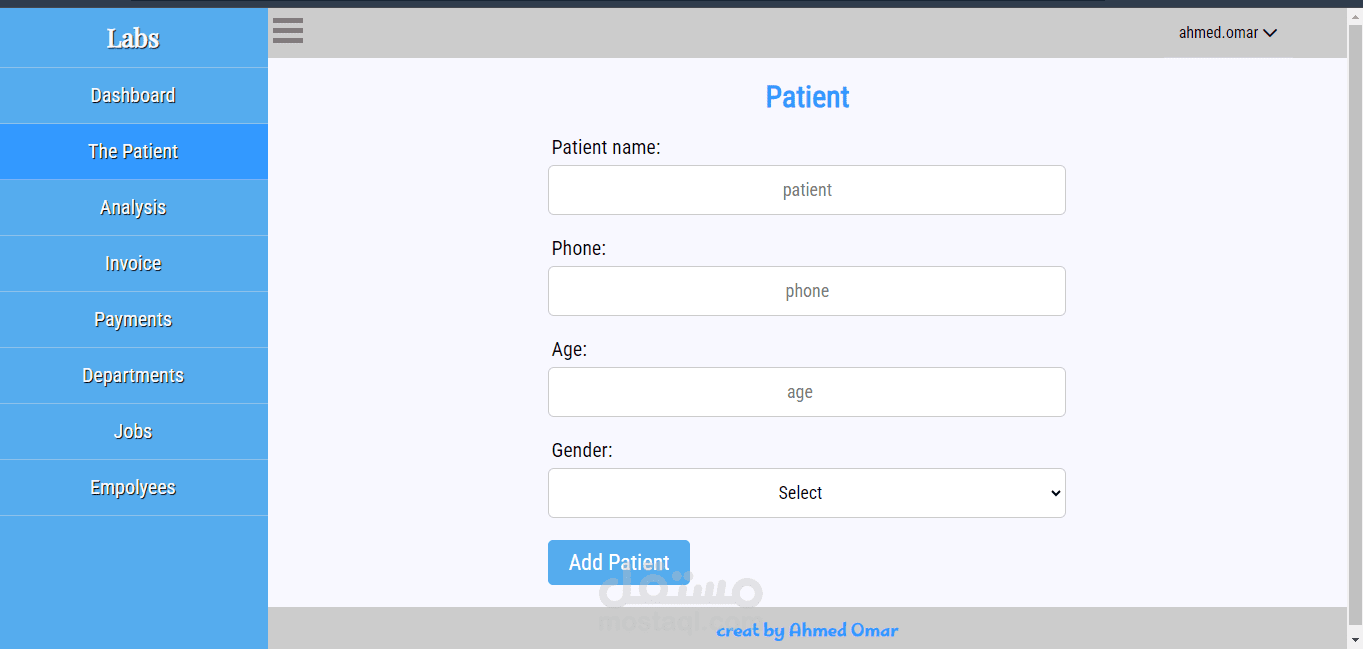This screenshot has width=1363, height=649.
Task: Click the Labs logo title
Action: 133,38
